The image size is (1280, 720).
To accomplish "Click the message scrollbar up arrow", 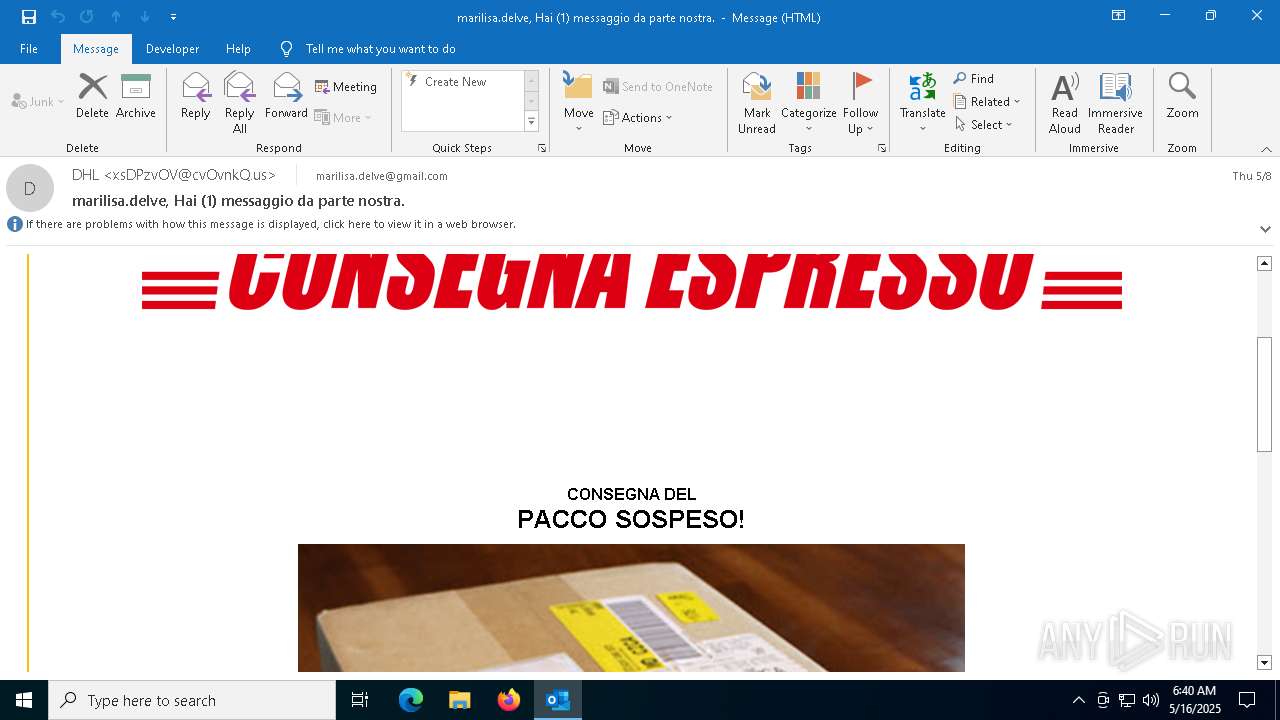I will 1264,263.
